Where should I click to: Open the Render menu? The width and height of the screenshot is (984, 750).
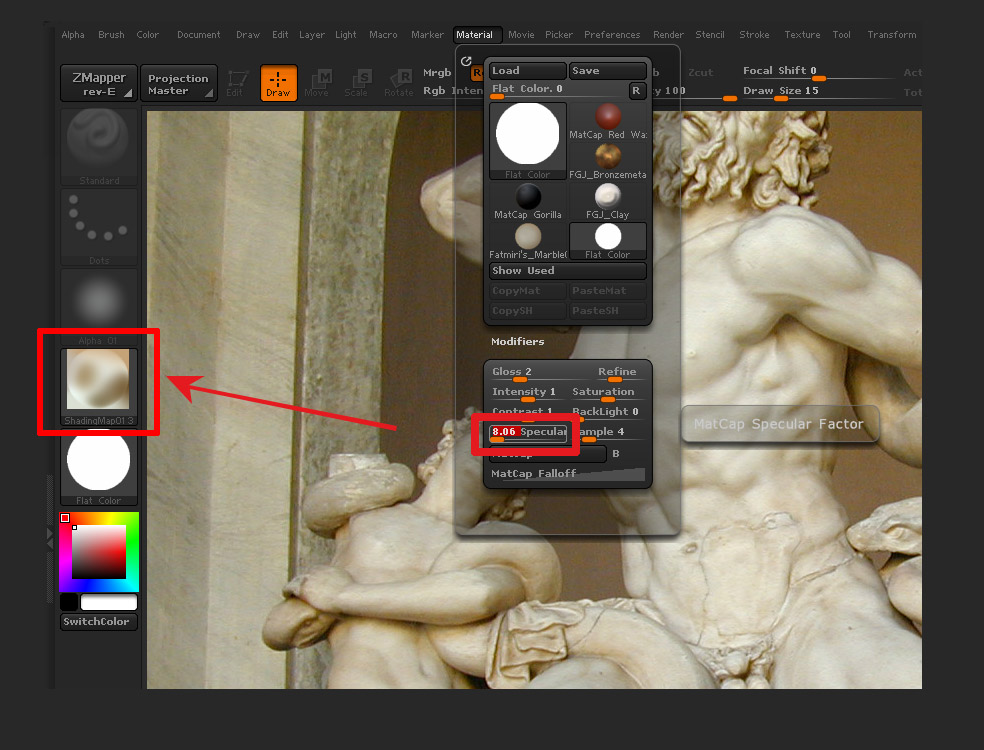668,35
